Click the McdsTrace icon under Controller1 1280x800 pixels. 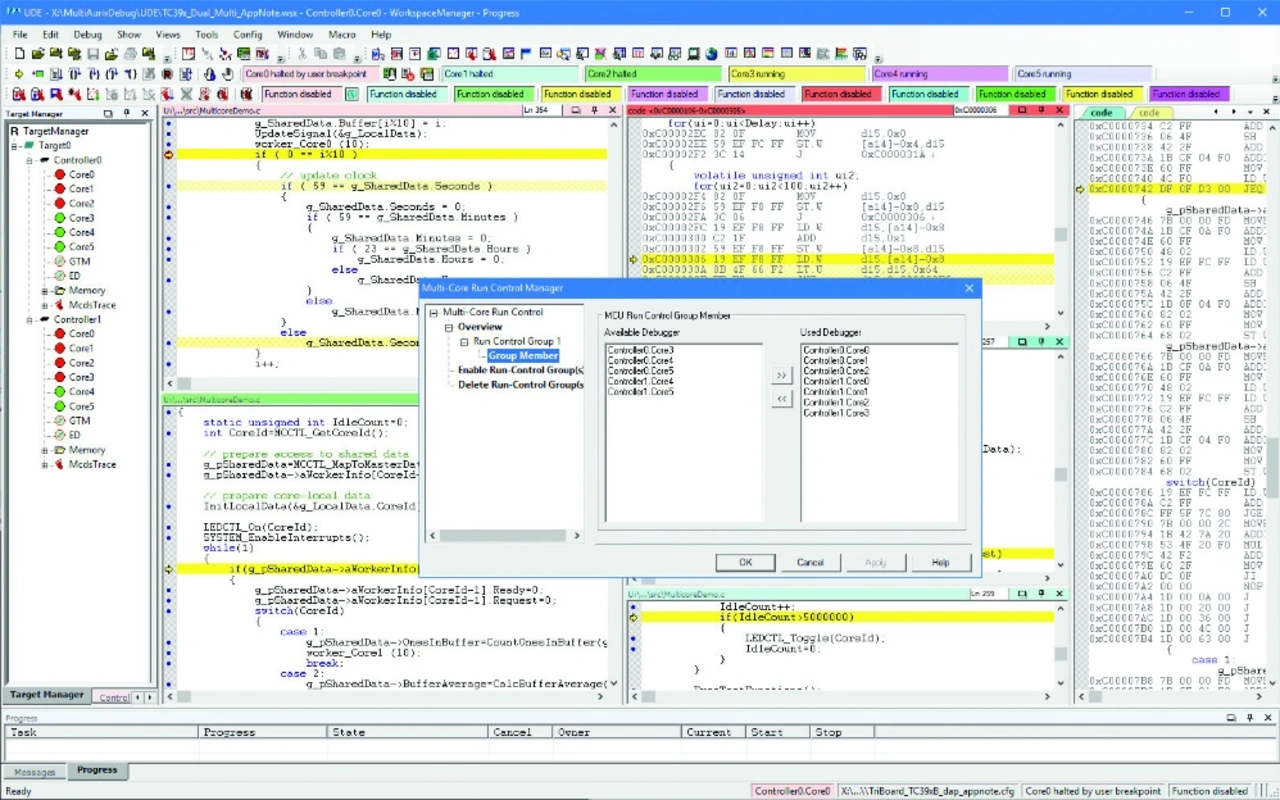pyautogui.click(x=60, y=465)
